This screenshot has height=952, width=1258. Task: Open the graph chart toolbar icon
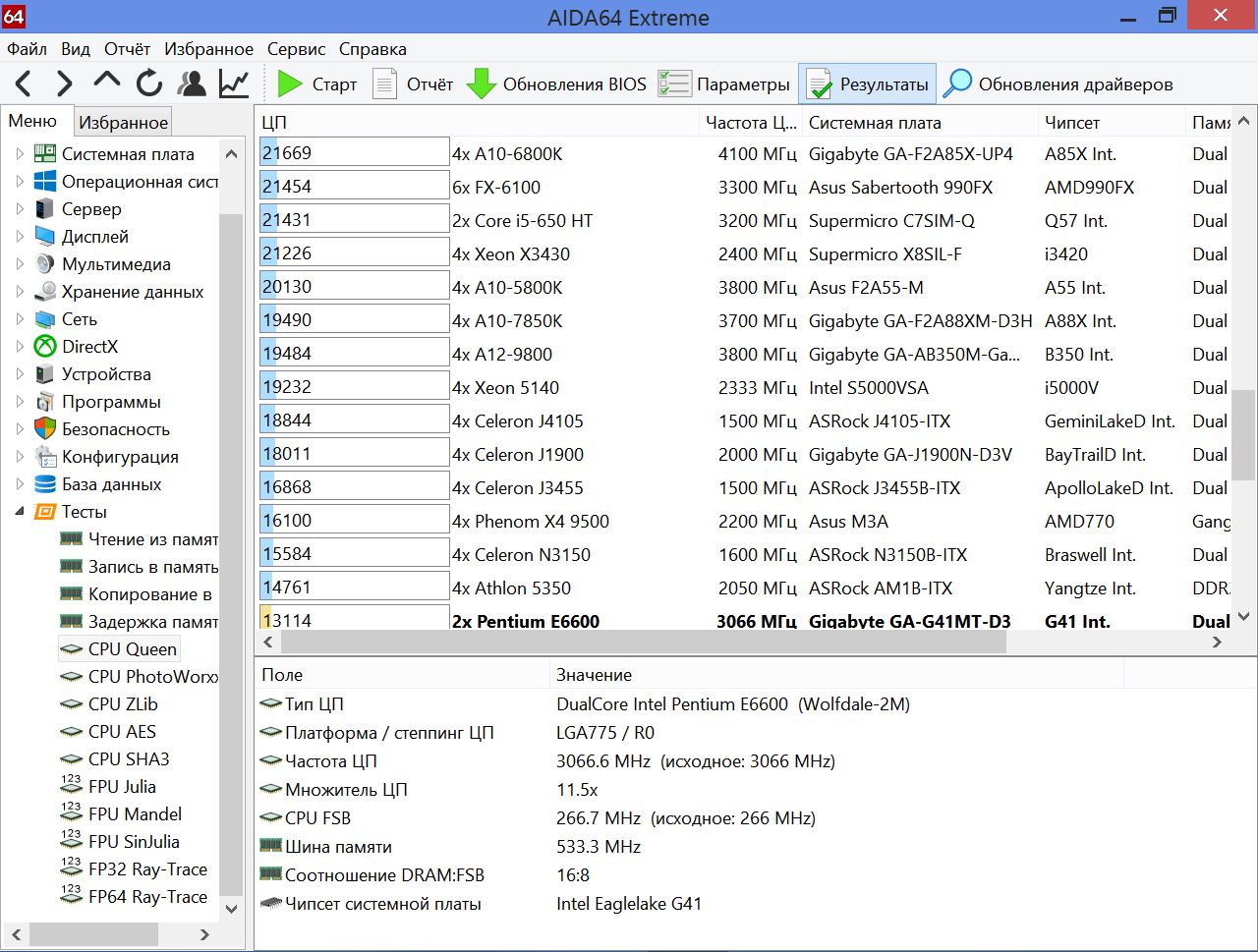234,84
